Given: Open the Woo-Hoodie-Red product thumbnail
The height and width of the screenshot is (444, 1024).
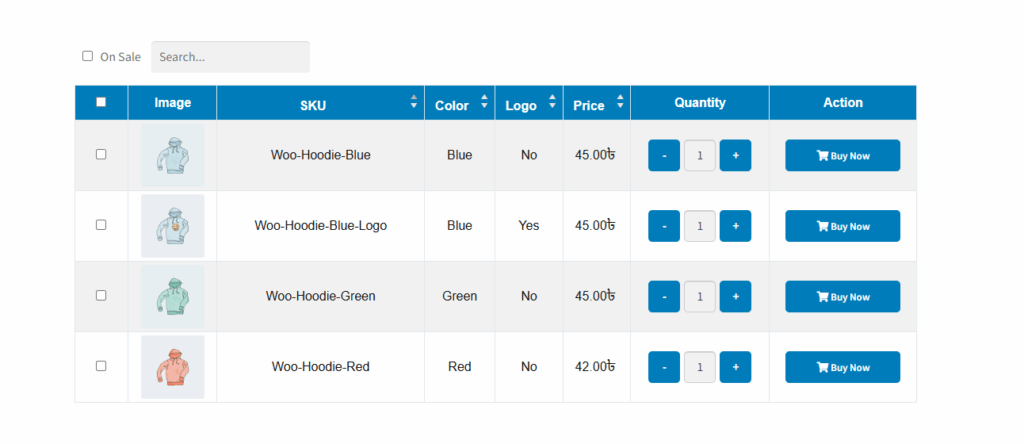Looking at the screenshot, I should pyautogui.click(x=172, y=367).
